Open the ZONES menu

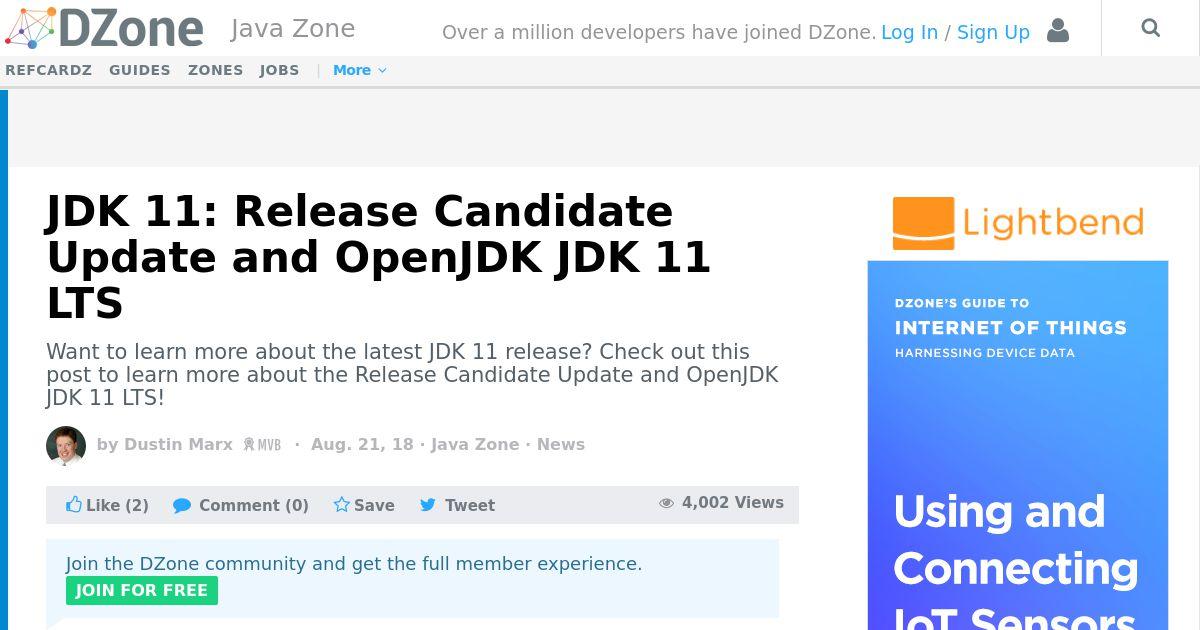click(x=215, y=70)
